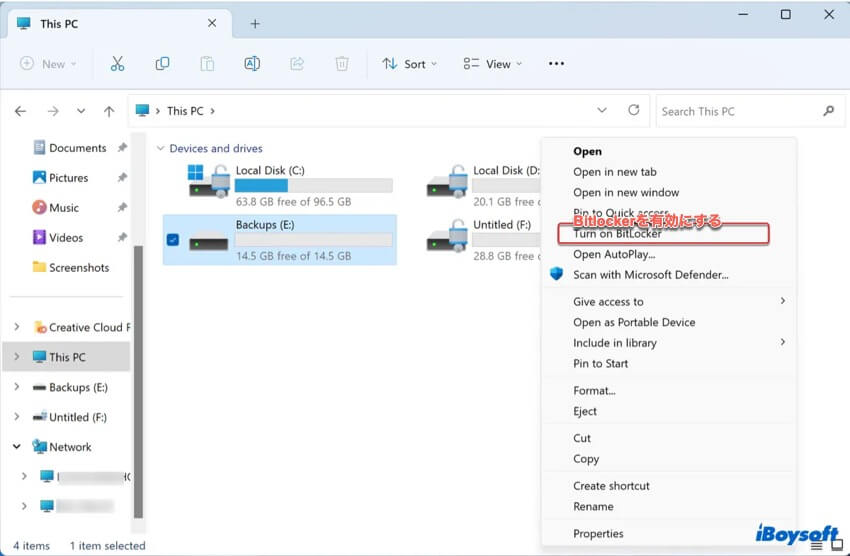Choose Rename from context menu
Screen dimensions: 850x556
coord(594,506)
